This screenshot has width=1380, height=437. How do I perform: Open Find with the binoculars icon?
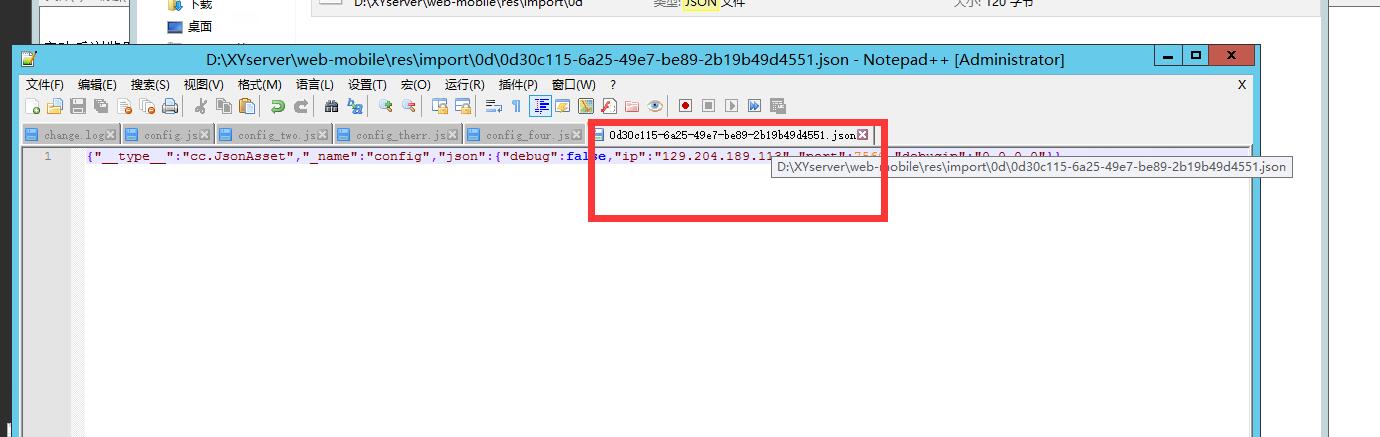(x=332, y=106)
